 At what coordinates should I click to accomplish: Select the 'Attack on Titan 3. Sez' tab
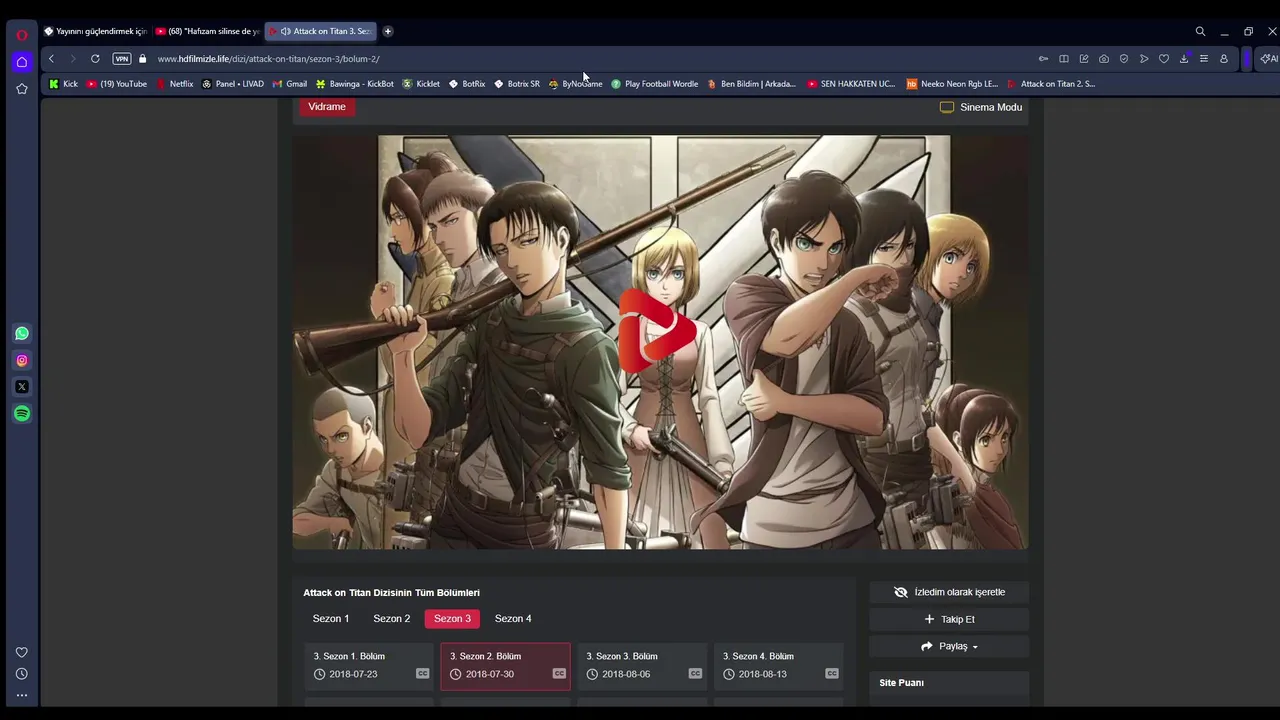click(321, 31)
